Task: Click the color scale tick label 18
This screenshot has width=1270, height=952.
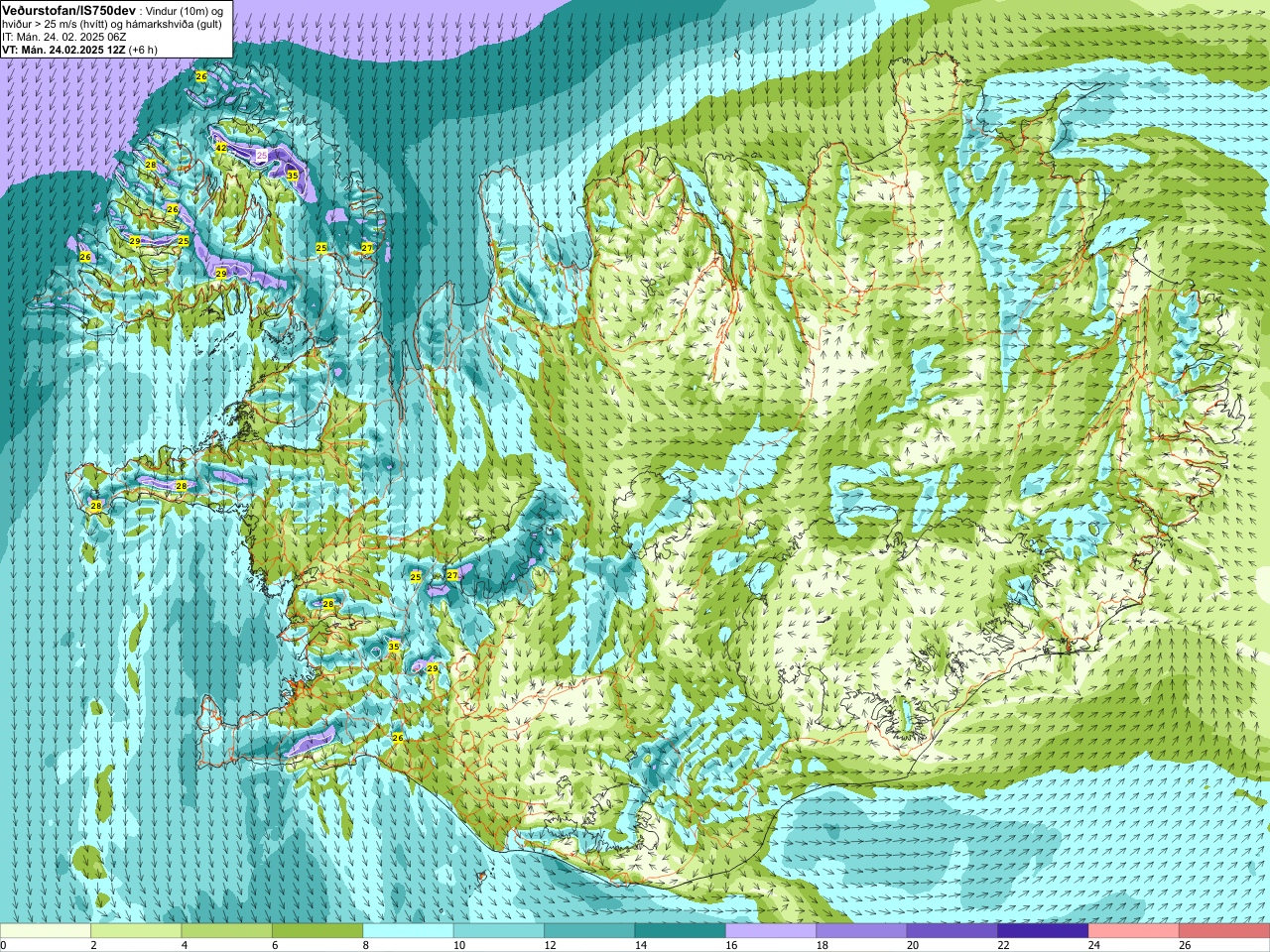Action: tap(822, 946)
